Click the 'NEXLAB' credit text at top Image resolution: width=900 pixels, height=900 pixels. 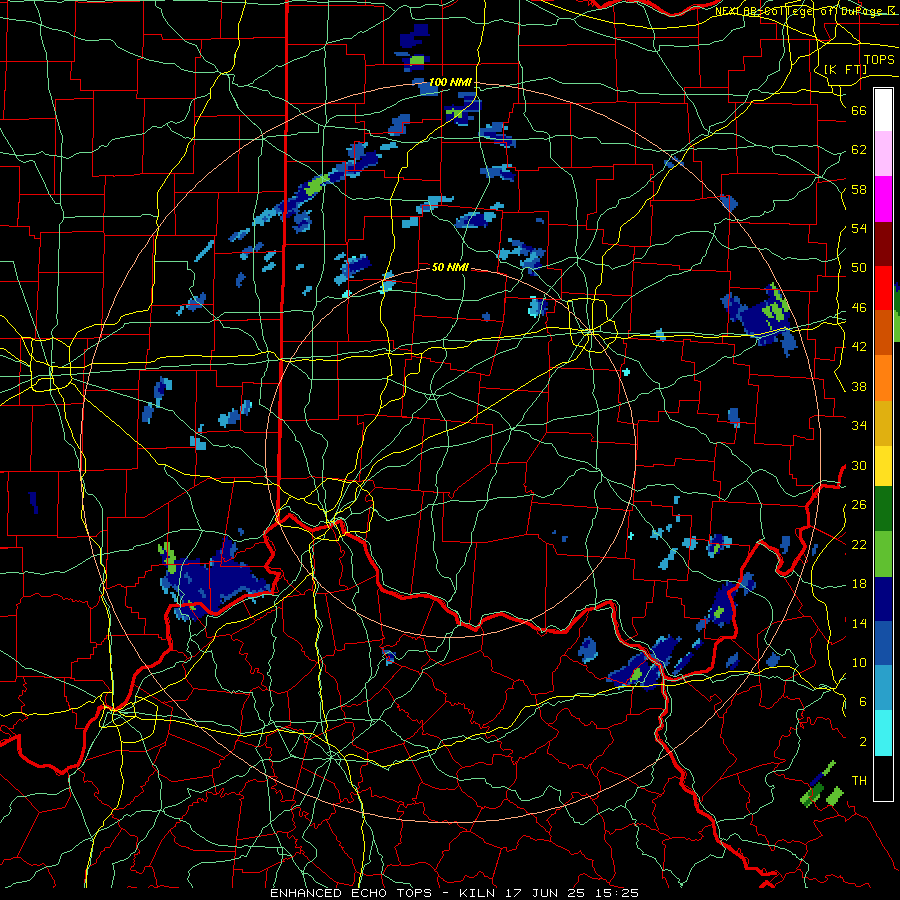click(x=736, y=11)
